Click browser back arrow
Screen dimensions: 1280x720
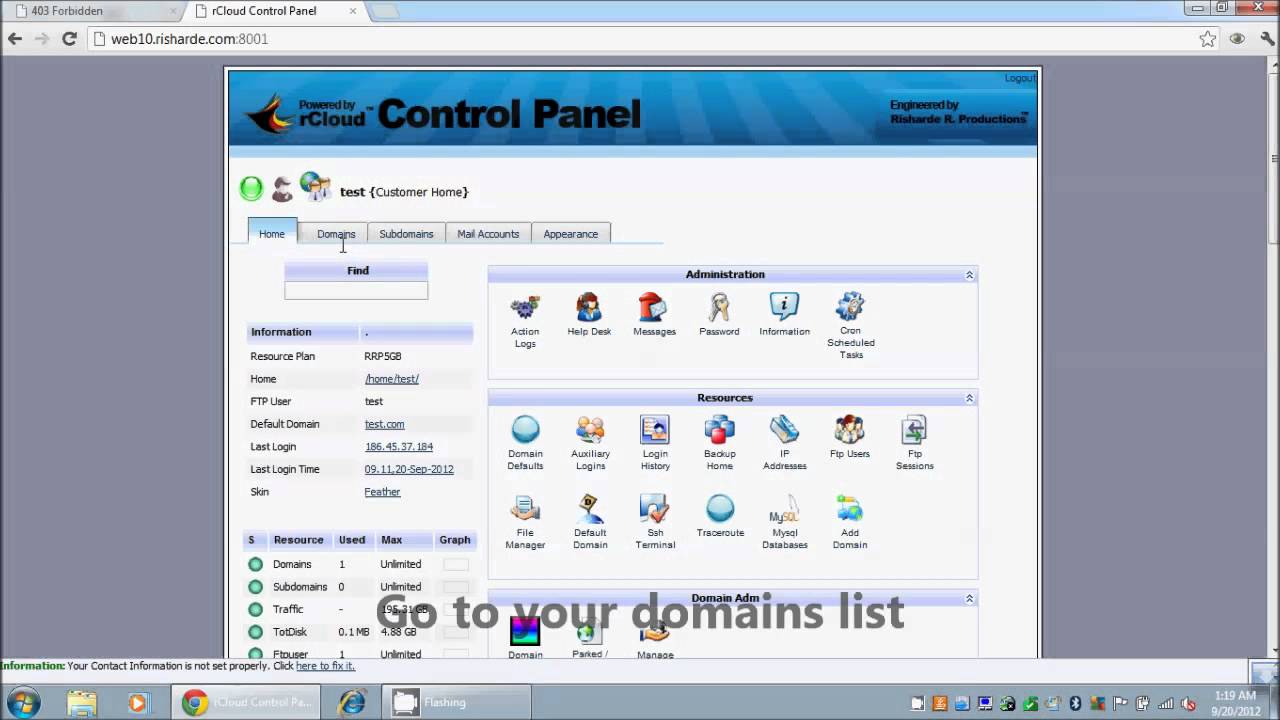[15, 39]
